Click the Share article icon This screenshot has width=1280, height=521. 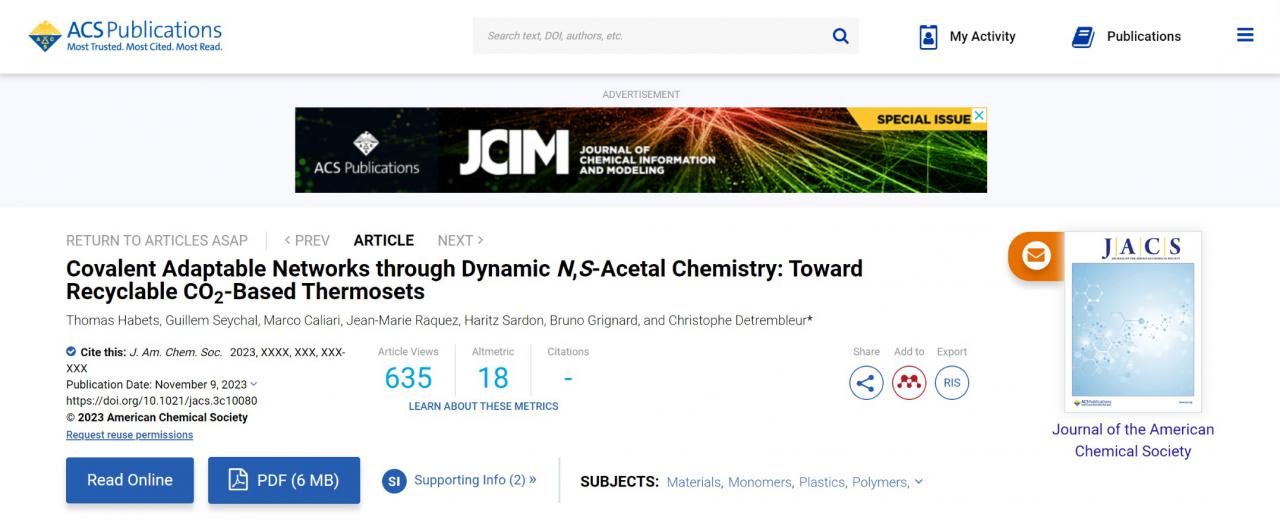(x=866, y=382)
